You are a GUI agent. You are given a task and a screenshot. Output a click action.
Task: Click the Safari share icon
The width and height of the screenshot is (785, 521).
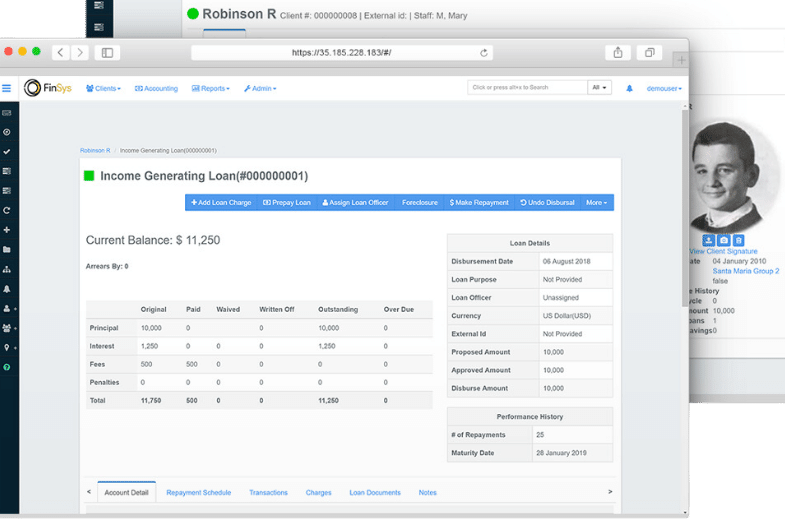pos(618,53)
